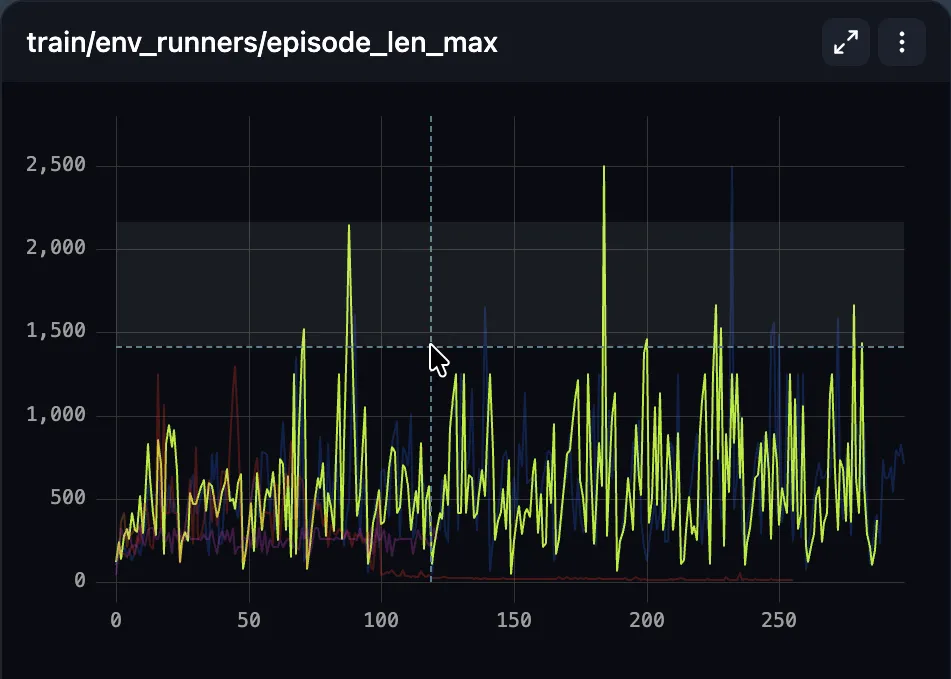Click the yellow spike near step 88
Screen dimensions: 951x679
pyautogui.click(x=349, y=226)
